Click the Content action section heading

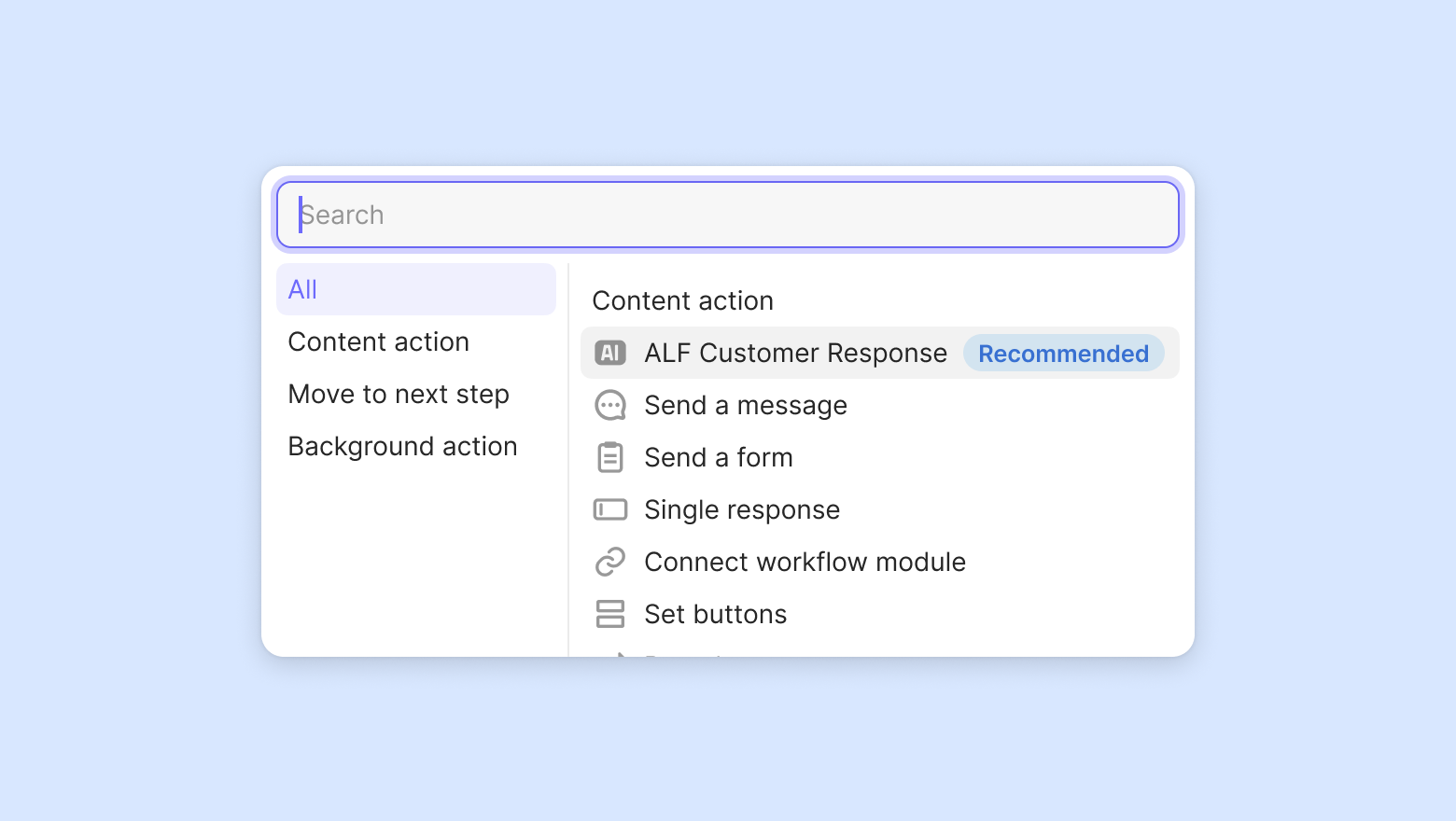click(x=683, y=300)
